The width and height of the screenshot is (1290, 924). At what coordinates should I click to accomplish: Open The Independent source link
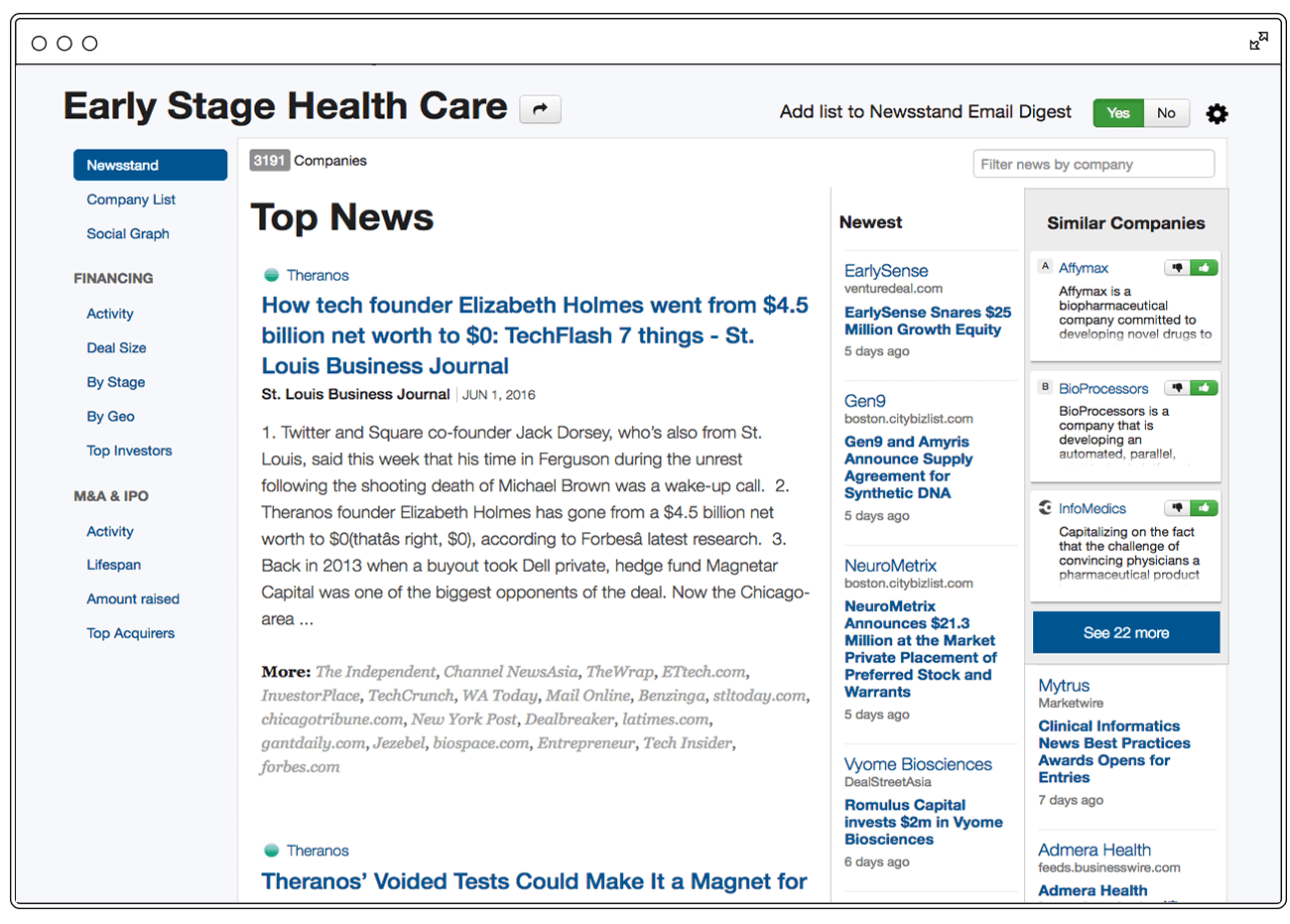tap(375, 672)
